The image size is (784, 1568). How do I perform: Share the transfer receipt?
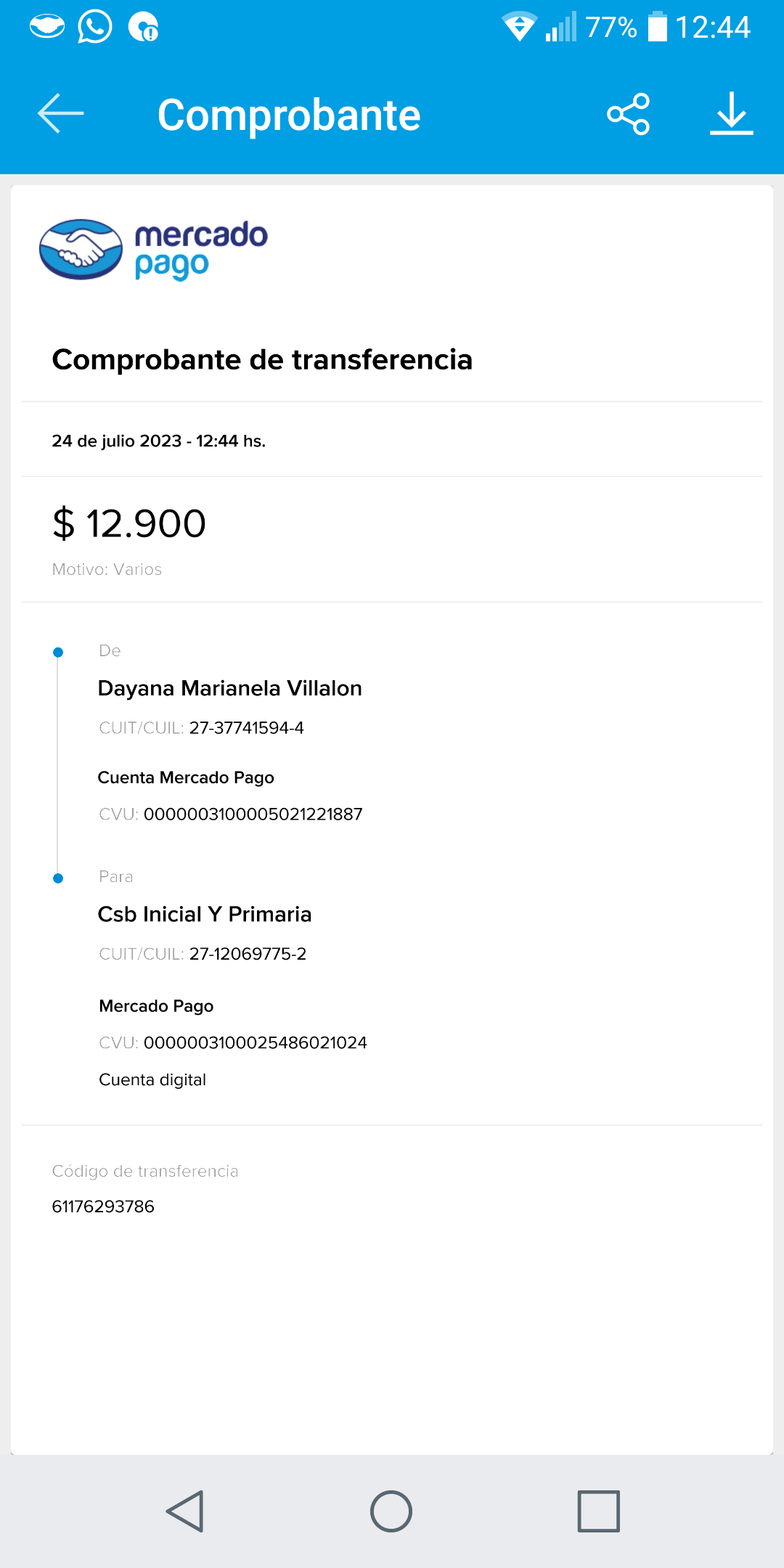click(628, 114)
